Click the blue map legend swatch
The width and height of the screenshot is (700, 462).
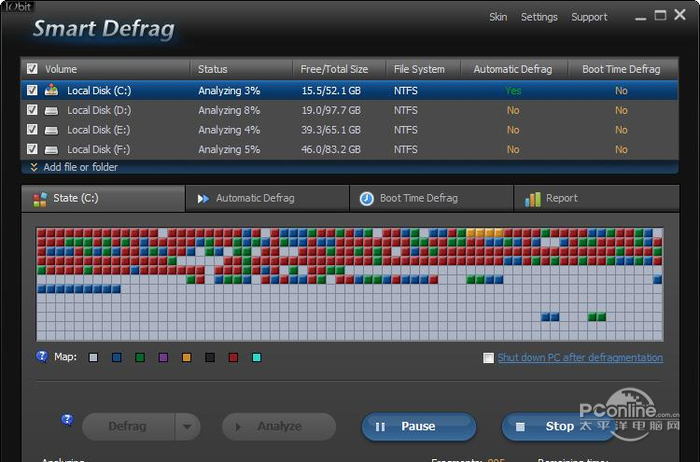(117, 358)
